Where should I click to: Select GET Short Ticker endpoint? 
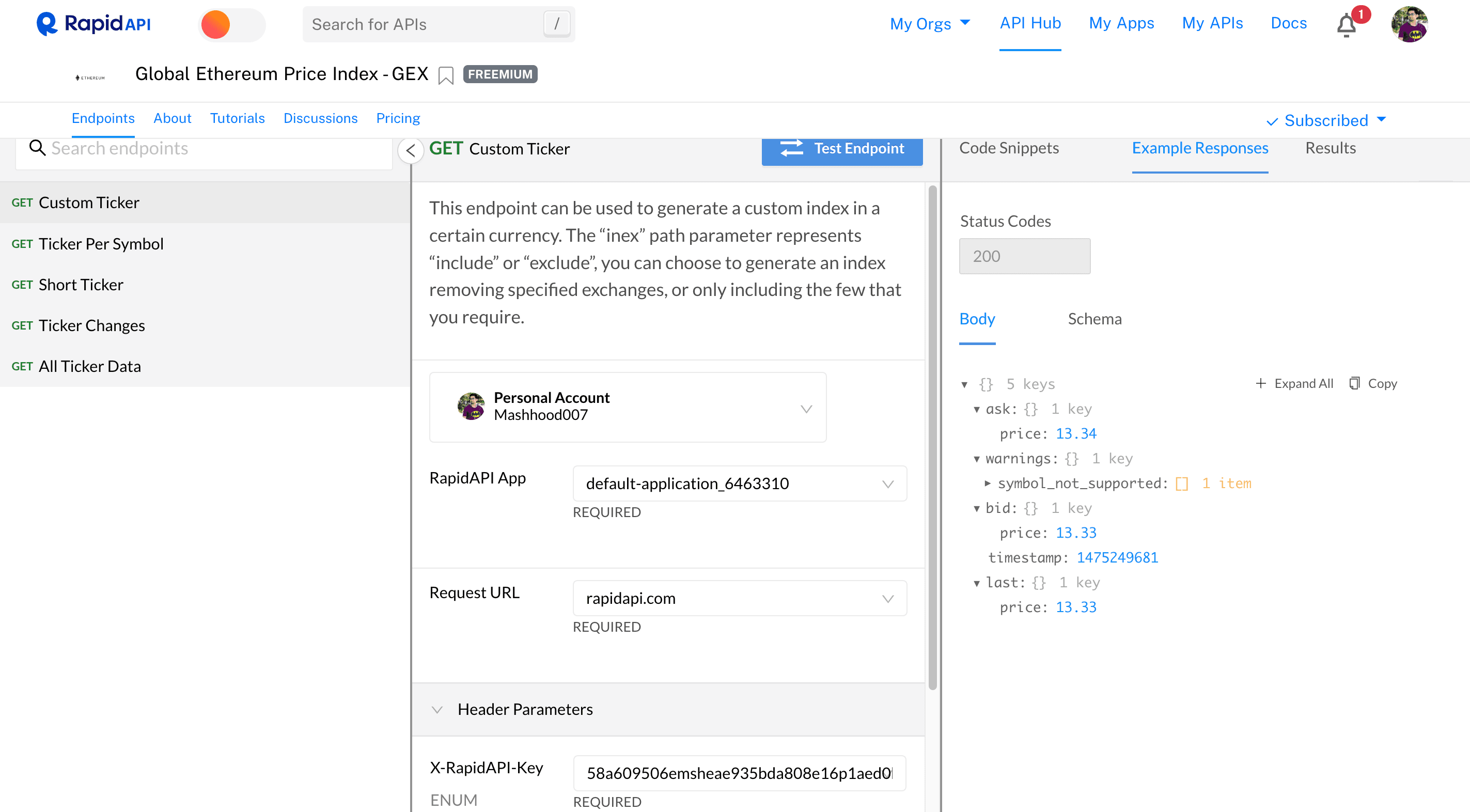tap(205, 284)
